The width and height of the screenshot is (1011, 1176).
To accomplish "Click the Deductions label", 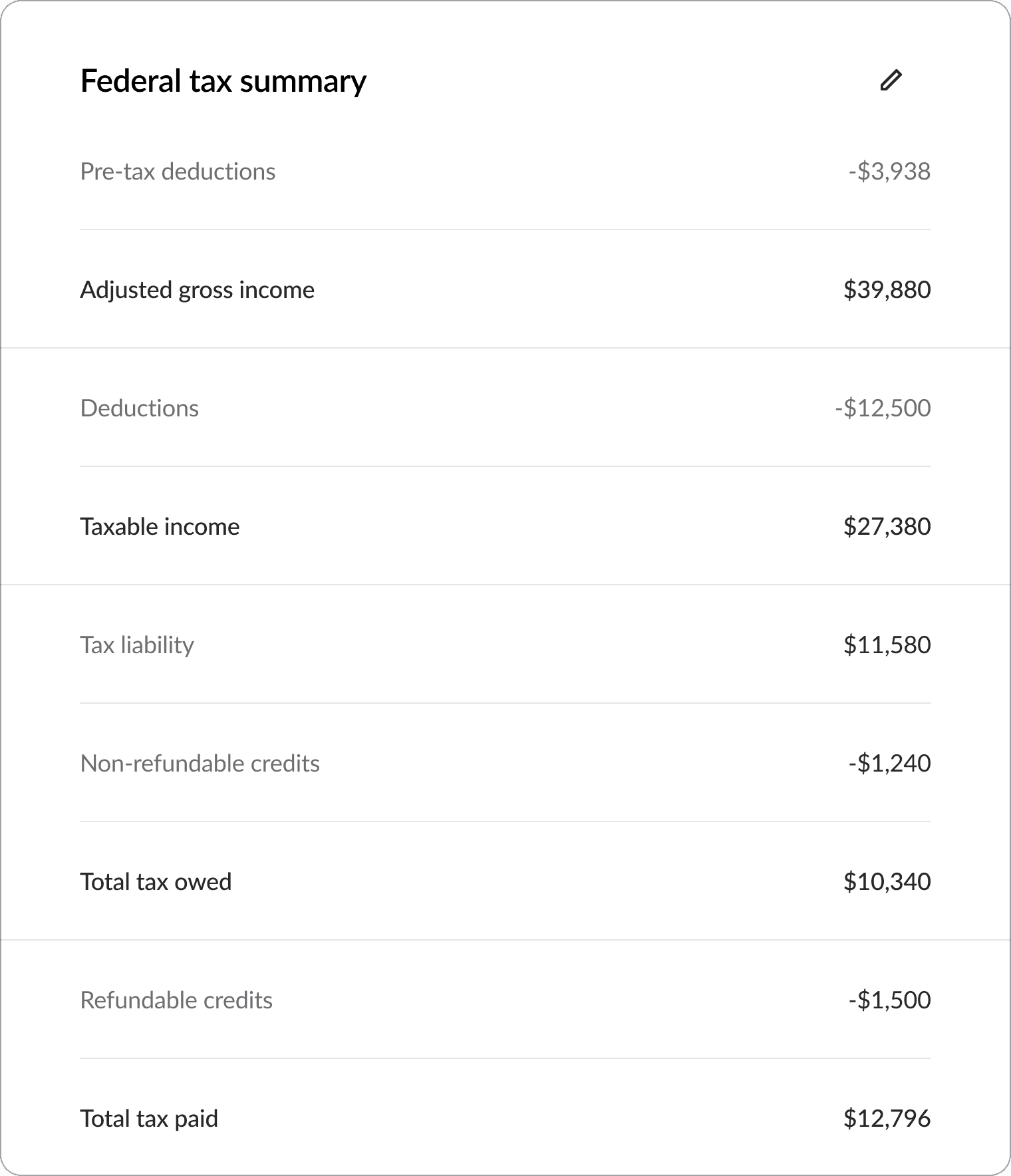I will tap(140, 408).
